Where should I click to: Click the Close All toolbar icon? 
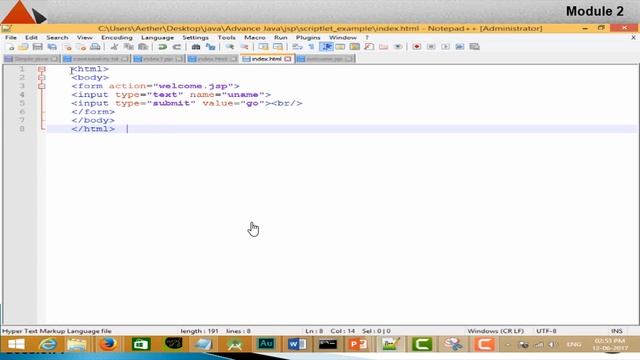tap(81, 47)
